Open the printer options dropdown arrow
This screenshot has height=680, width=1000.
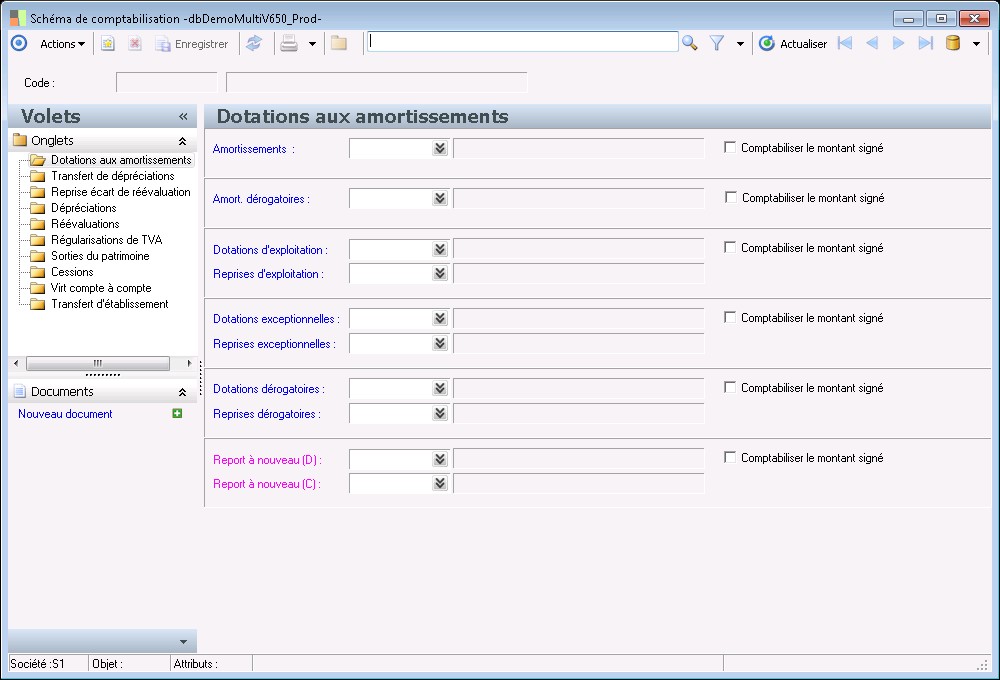312,44
